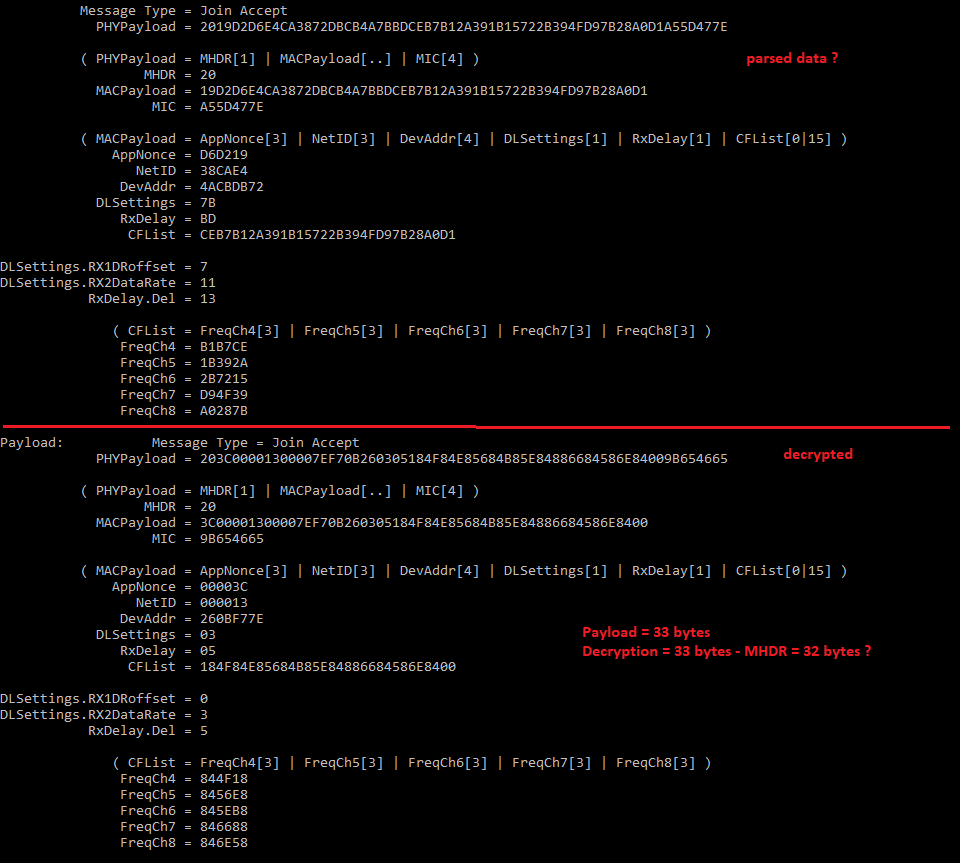Click the DevAddr value 260BF77E
Image resolution: width=961 pixels, height=863 pixels.
[x=232, y=619]
